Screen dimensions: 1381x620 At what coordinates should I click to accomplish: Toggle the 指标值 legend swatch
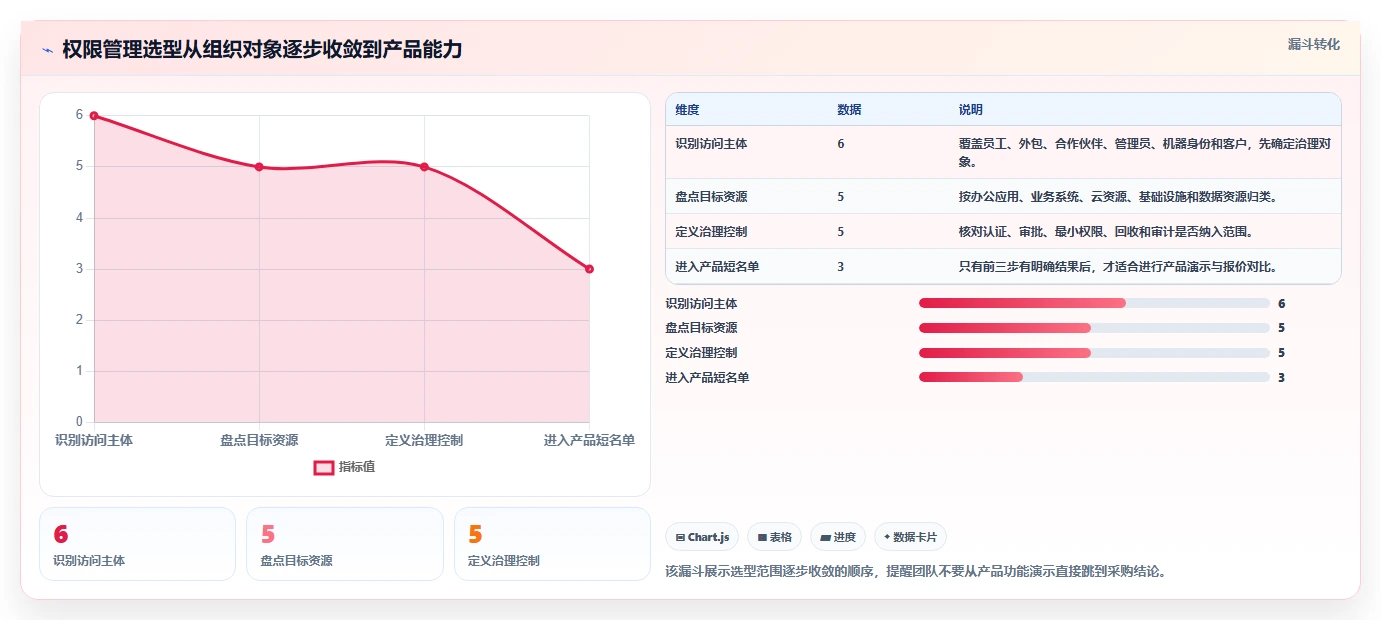(324, 467)
